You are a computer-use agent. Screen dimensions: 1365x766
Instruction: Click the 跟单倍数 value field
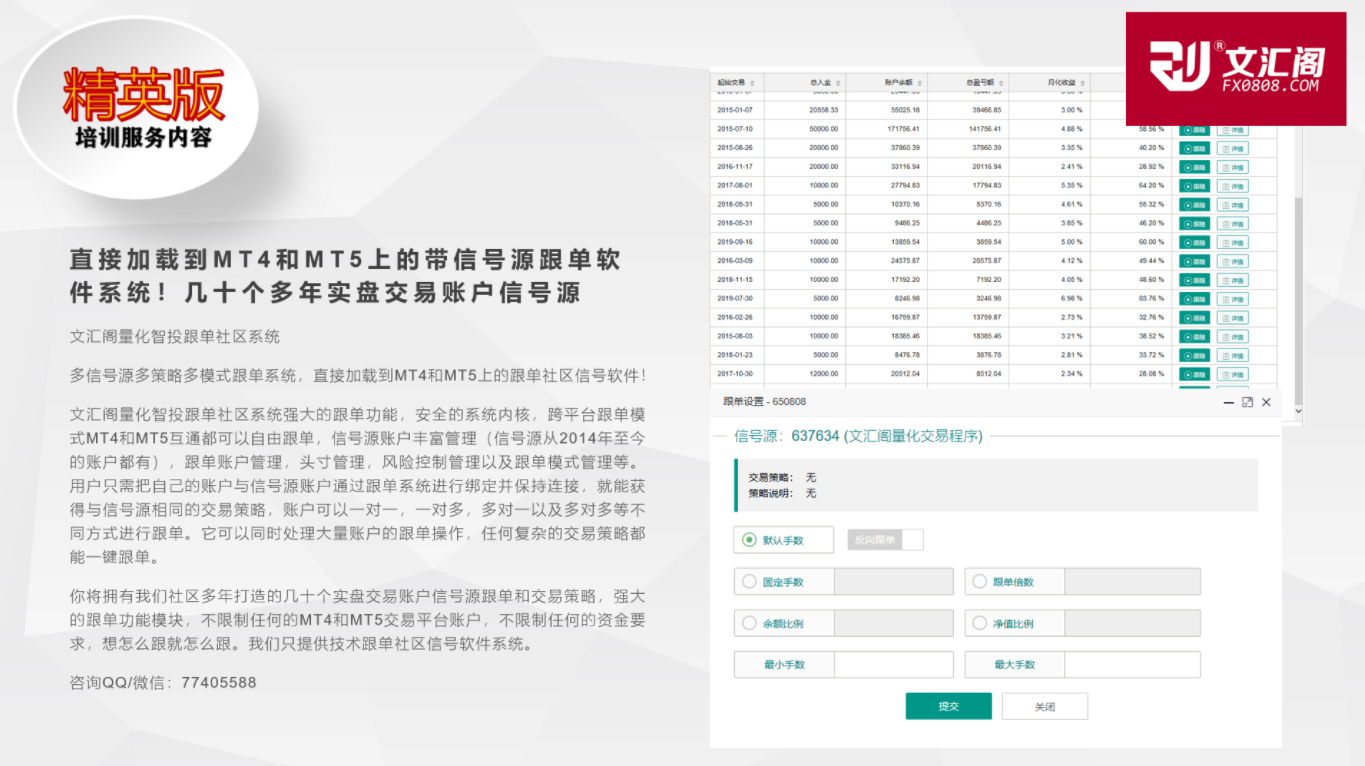point(1132,582)
